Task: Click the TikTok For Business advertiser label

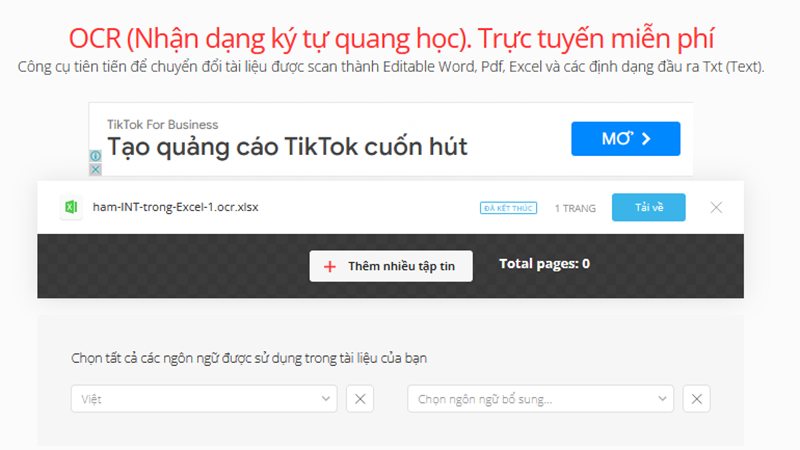Action: (162, 124)
